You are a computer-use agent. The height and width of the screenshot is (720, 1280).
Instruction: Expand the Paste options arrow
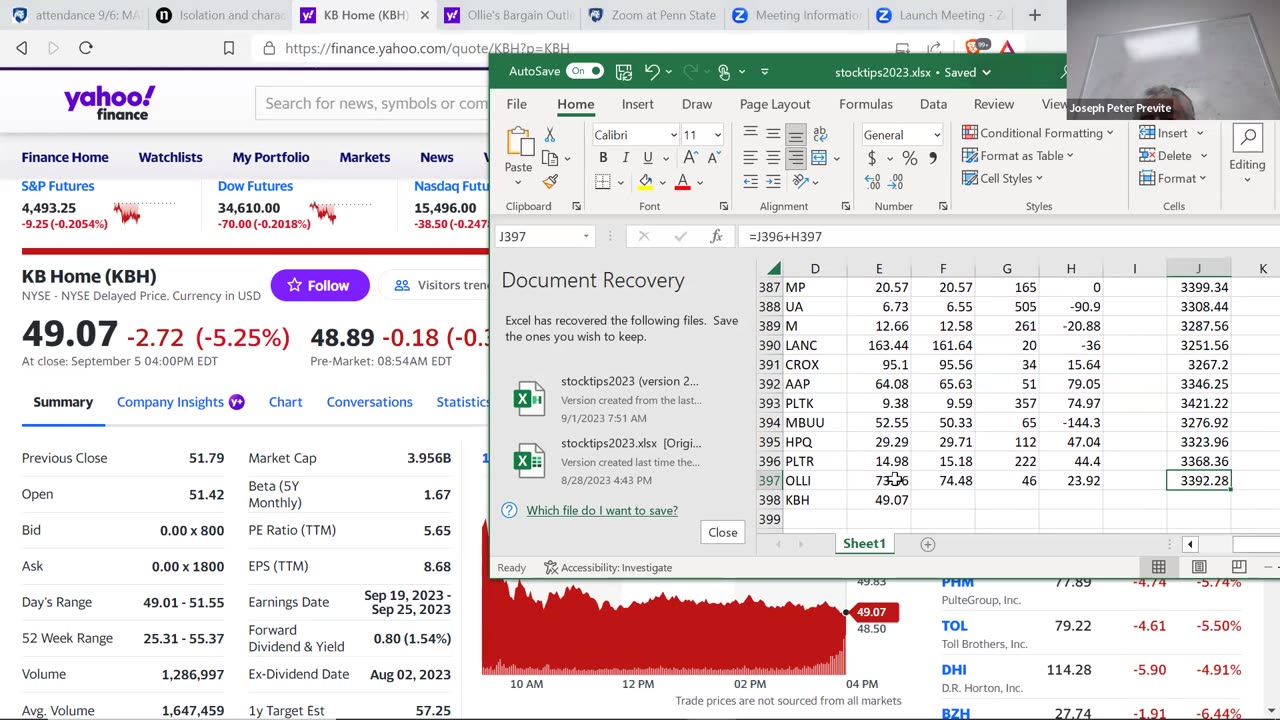click(518, 182)
